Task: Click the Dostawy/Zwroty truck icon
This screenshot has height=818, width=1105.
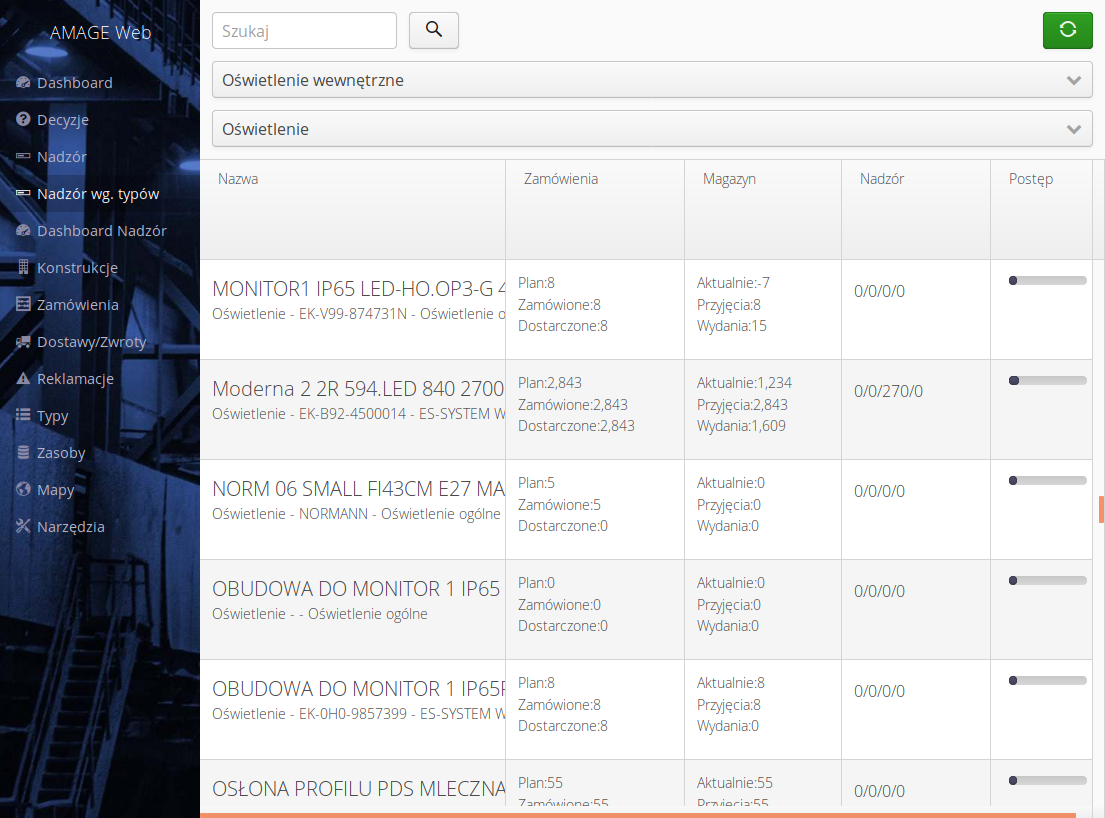Action: coord(24,341)
